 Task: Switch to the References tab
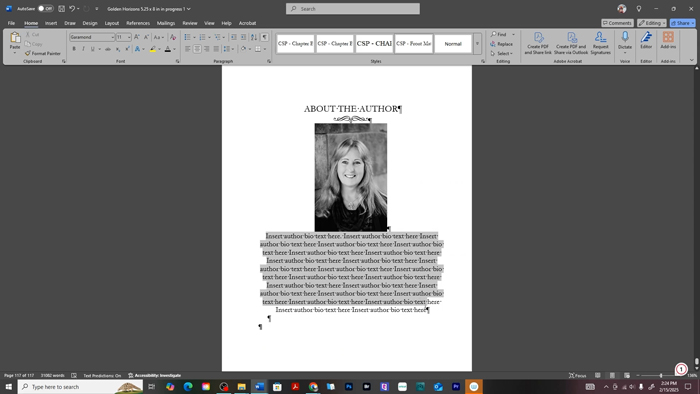pos(138,23)
